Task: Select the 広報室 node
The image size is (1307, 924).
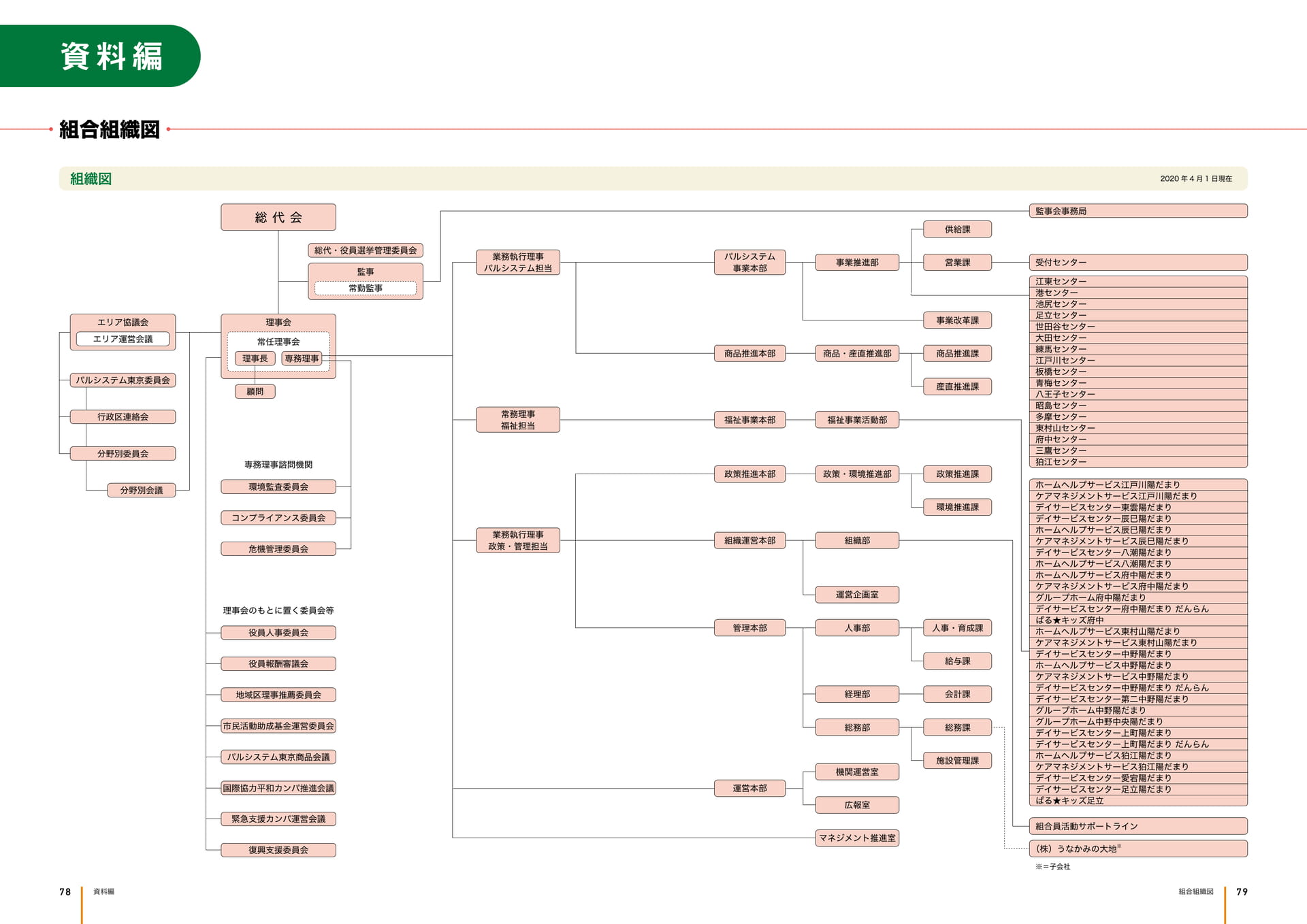Action: [857, 805]
